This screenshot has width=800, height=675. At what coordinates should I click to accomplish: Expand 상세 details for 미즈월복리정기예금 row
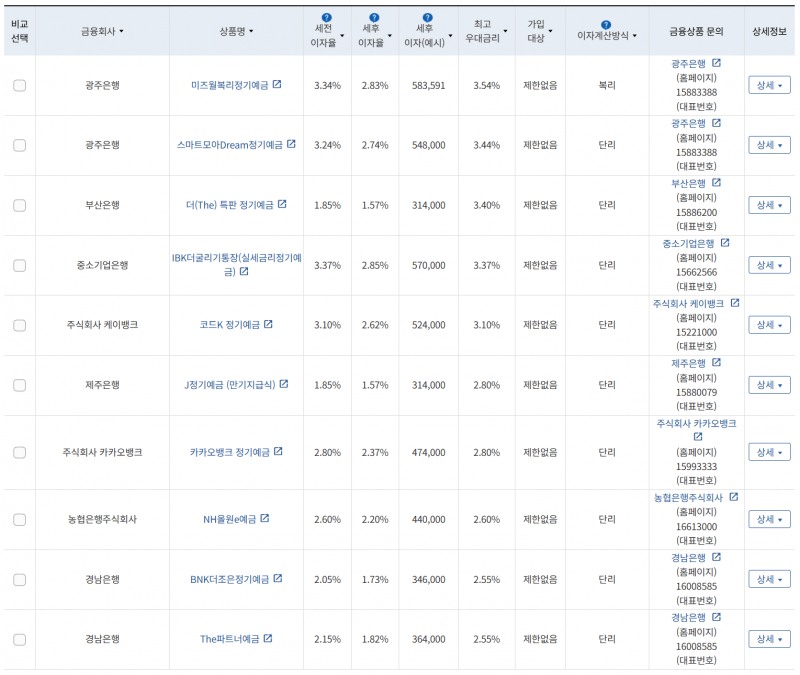tap(769, 85)
